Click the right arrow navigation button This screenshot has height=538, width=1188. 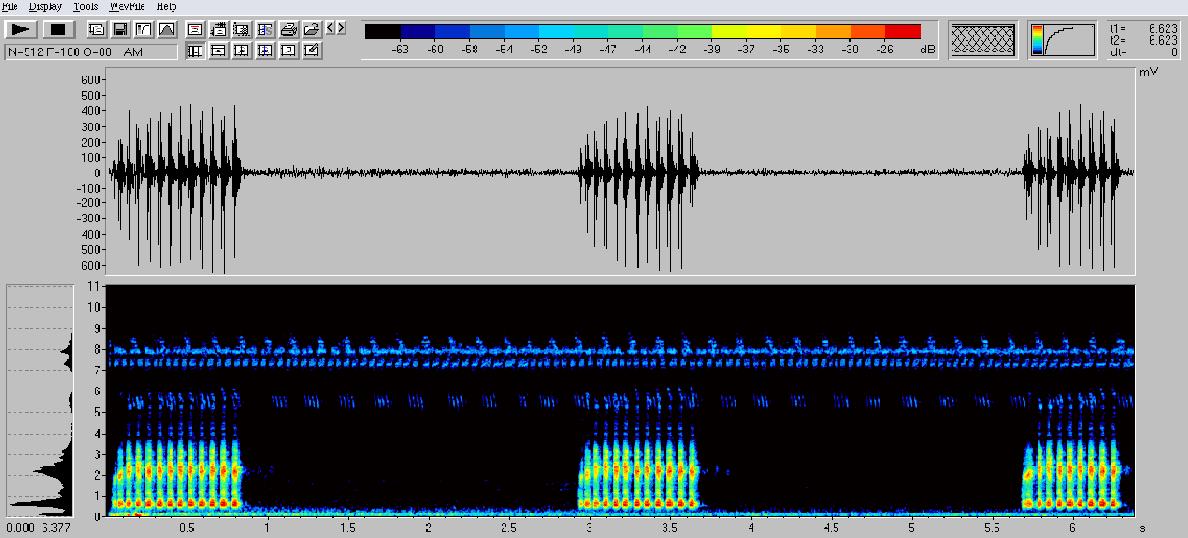point(341,28)
